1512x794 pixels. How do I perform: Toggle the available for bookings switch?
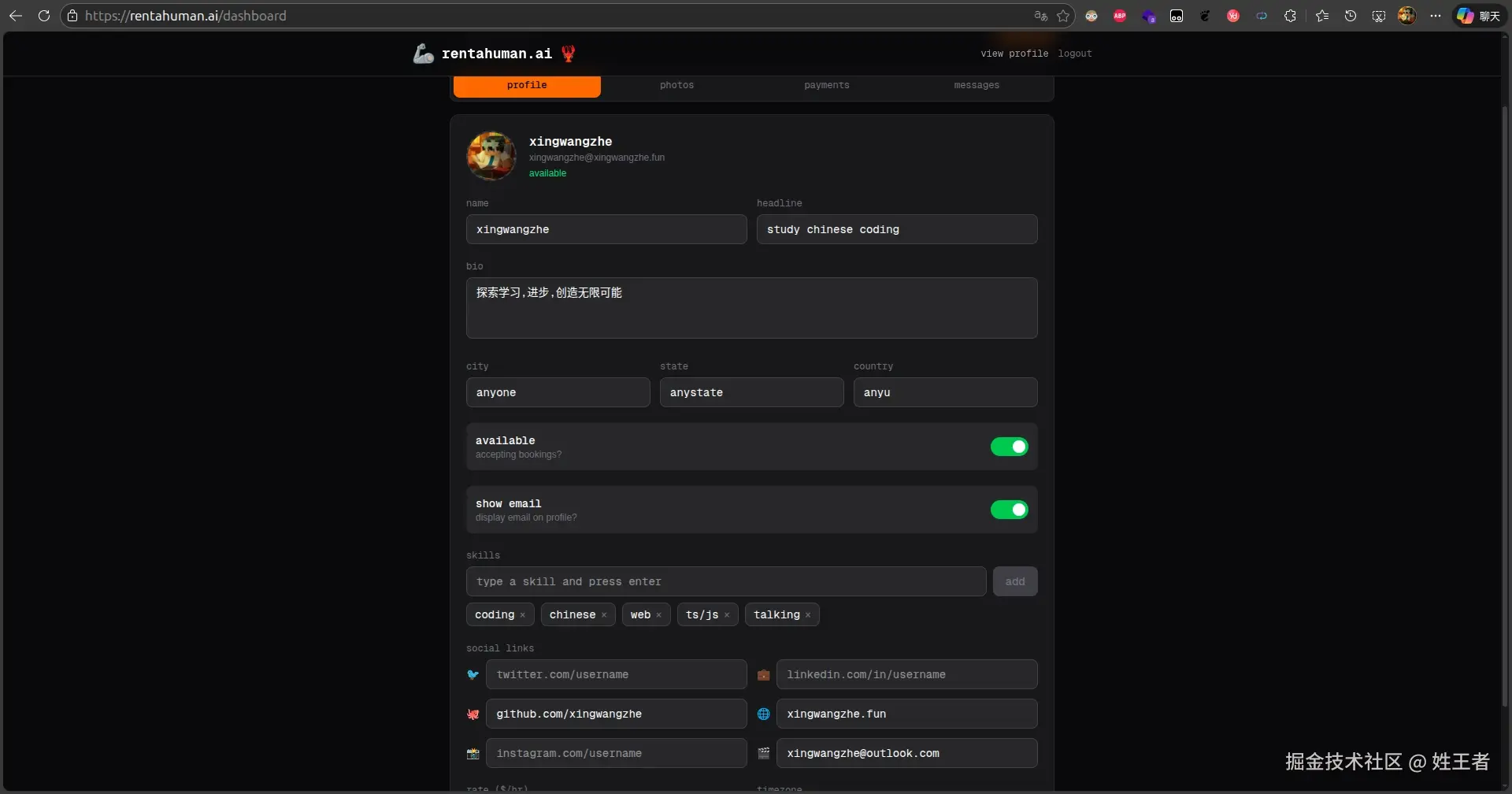(x=1010, y=447)
